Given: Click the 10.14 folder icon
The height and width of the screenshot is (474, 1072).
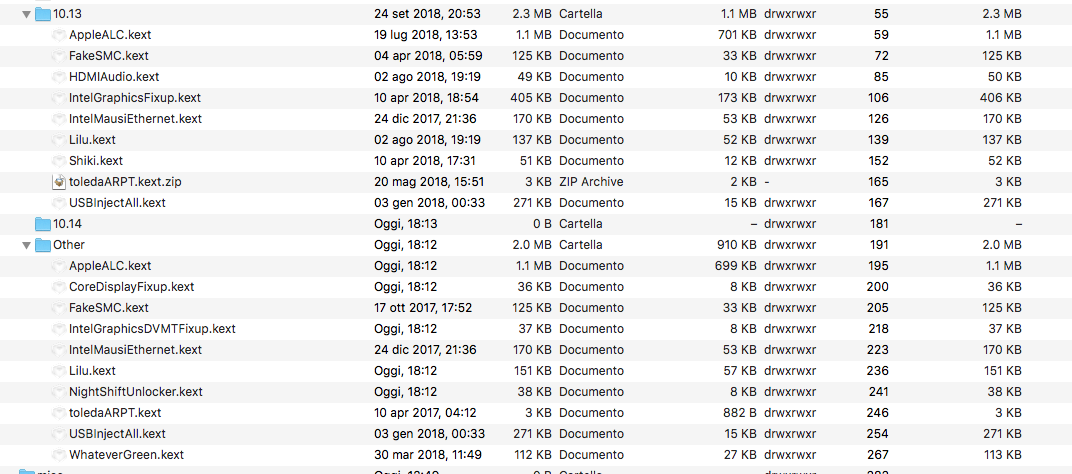Looking at the screenshot, I should (43, 224).
